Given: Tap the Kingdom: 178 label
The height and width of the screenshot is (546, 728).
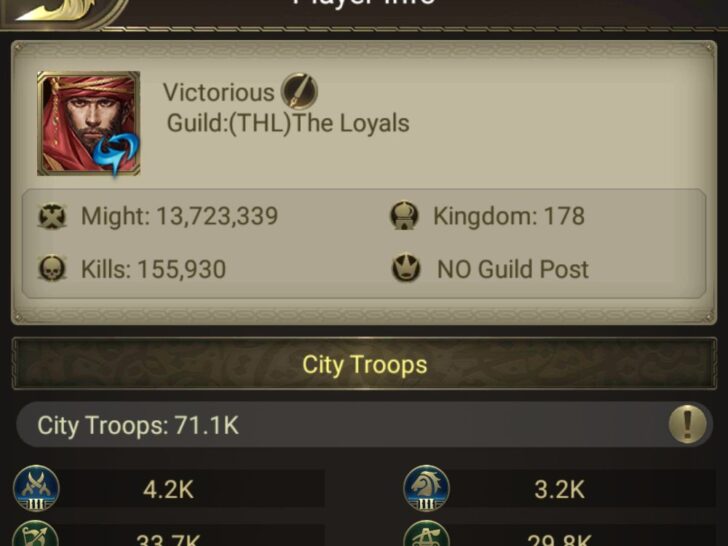Looking at the screenshot, I should click(x=509, y=216).
